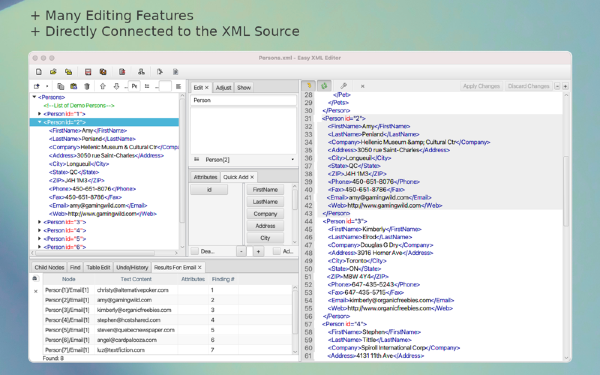Expand the Person id="6" tree node
Image resolution: width=600 pixels, height=375 pixels.
click(39, 247)
